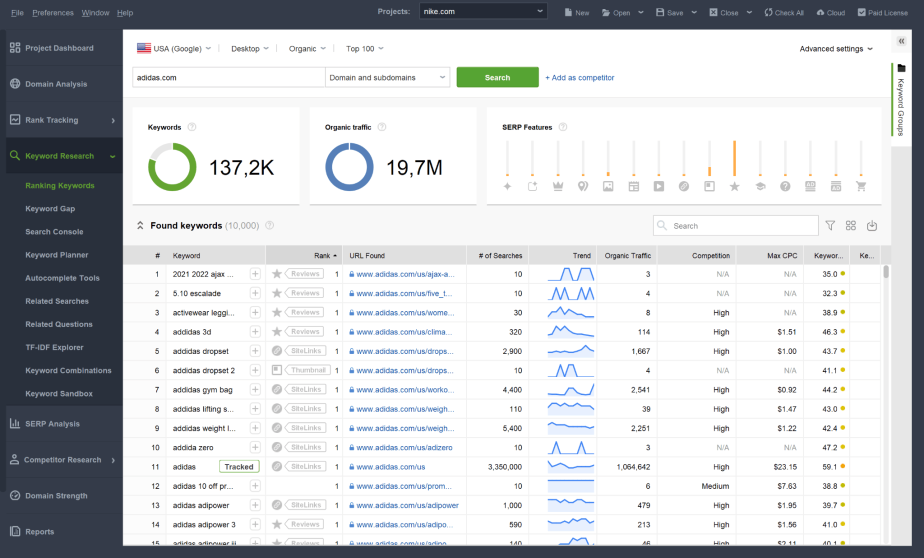
Task: Click the plus icon beside addidas dropset
Action: tap(255, 351)
